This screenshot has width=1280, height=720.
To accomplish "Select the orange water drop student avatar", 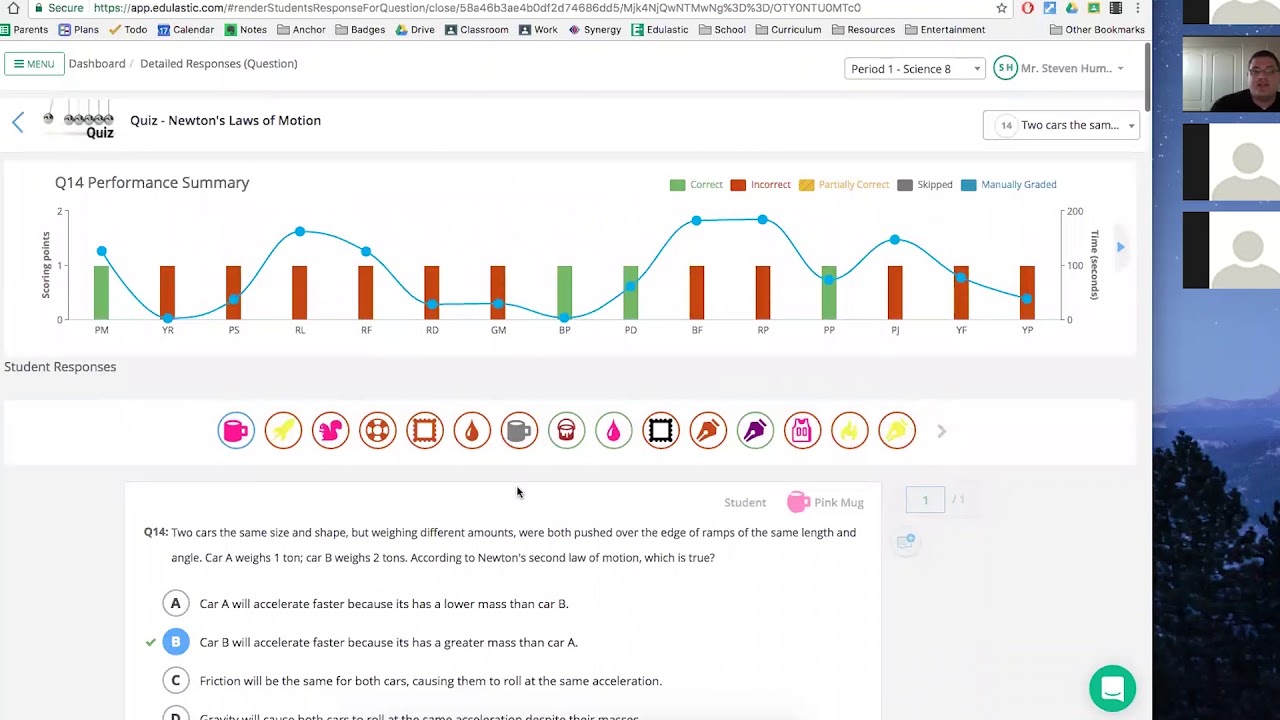I will tap(472, 430).
